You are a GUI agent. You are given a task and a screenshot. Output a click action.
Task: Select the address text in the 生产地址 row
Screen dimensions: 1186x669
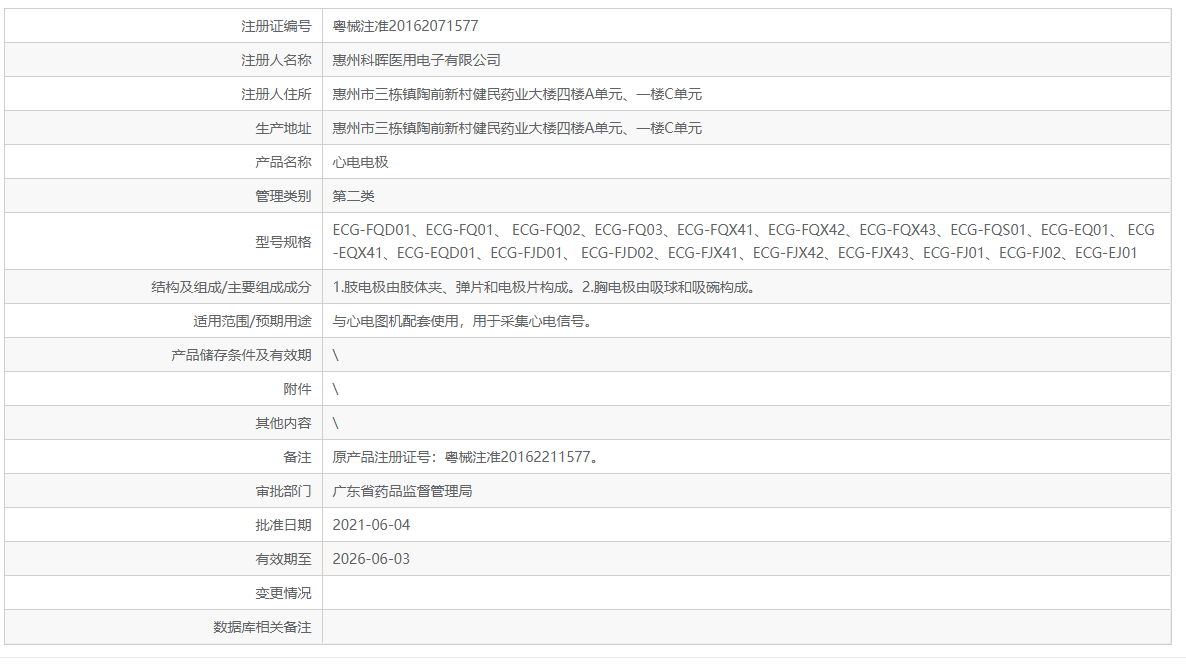(x=517, y=128)
